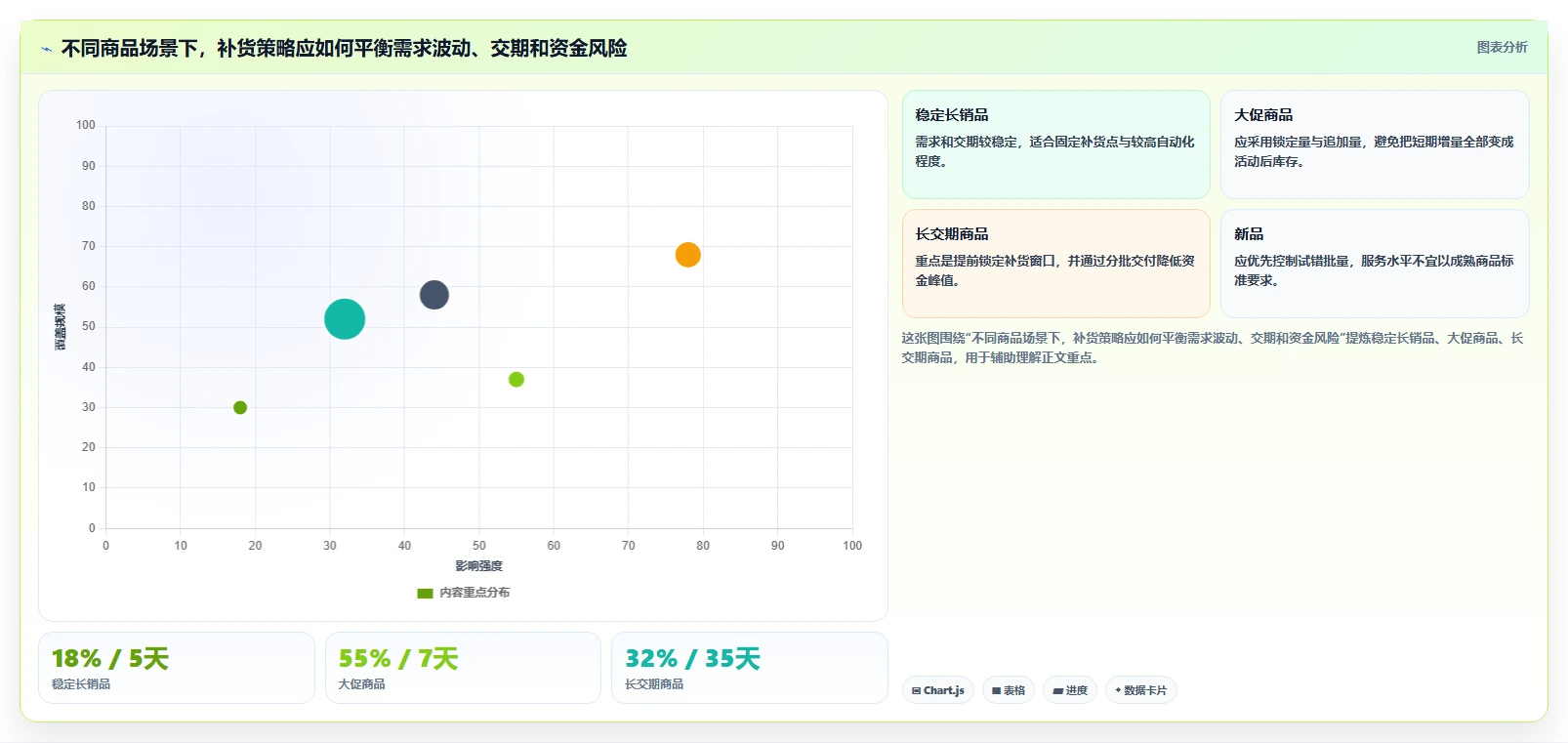Click the icon inside 数据卡片 chip
Screen dimensions: 1568x743
click(1118, 690)
